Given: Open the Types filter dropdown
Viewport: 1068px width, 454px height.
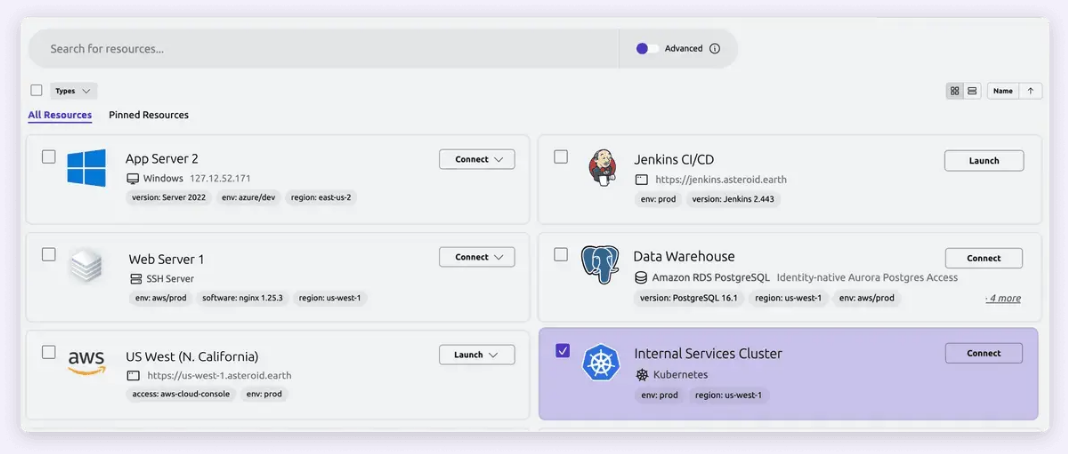Looking at the screenshot, I should [x=74, y=91].
